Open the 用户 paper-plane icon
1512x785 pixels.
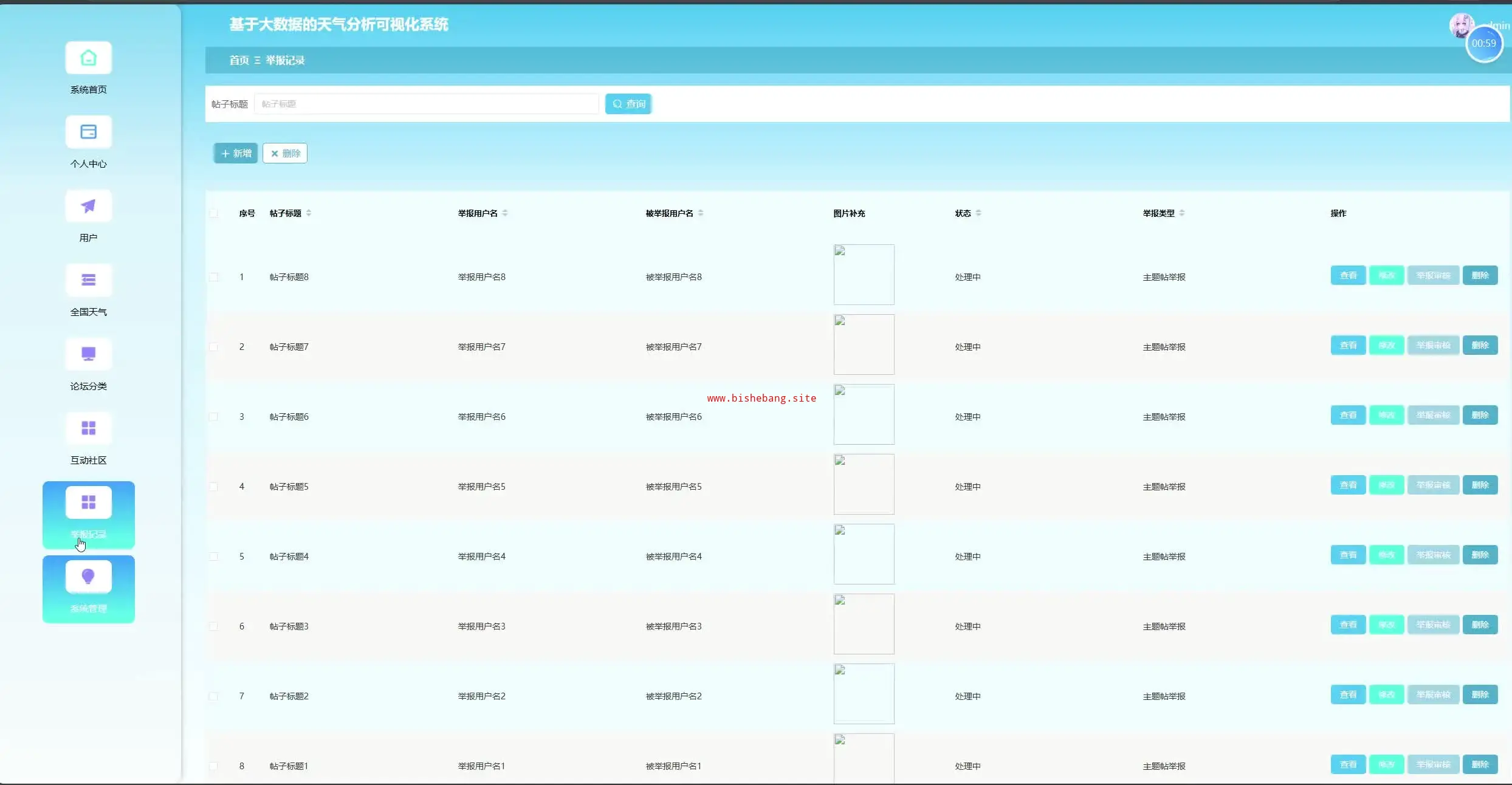(88, 207)
